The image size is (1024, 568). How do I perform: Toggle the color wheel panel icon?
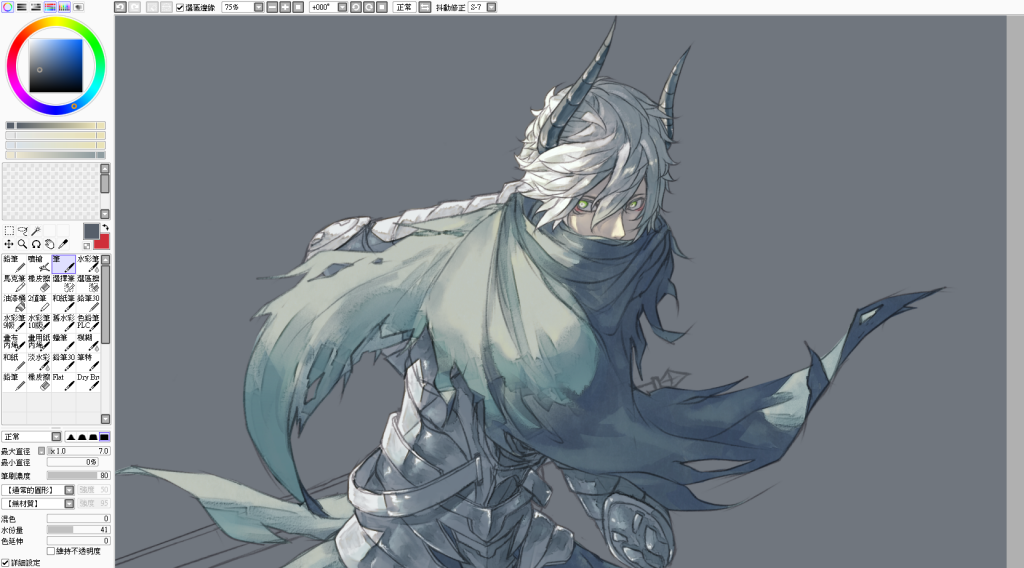[x=7, y=7]
